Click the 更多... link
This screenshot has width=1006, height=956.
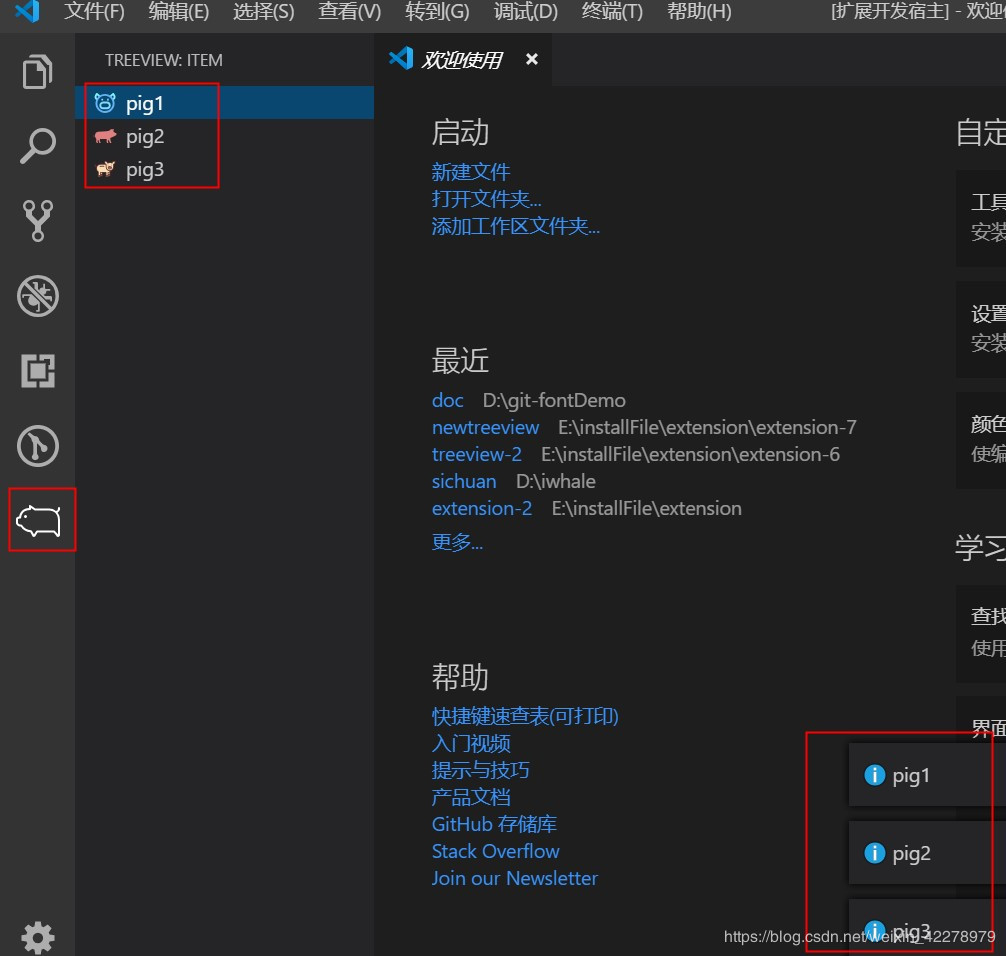[x=457, y=542]
